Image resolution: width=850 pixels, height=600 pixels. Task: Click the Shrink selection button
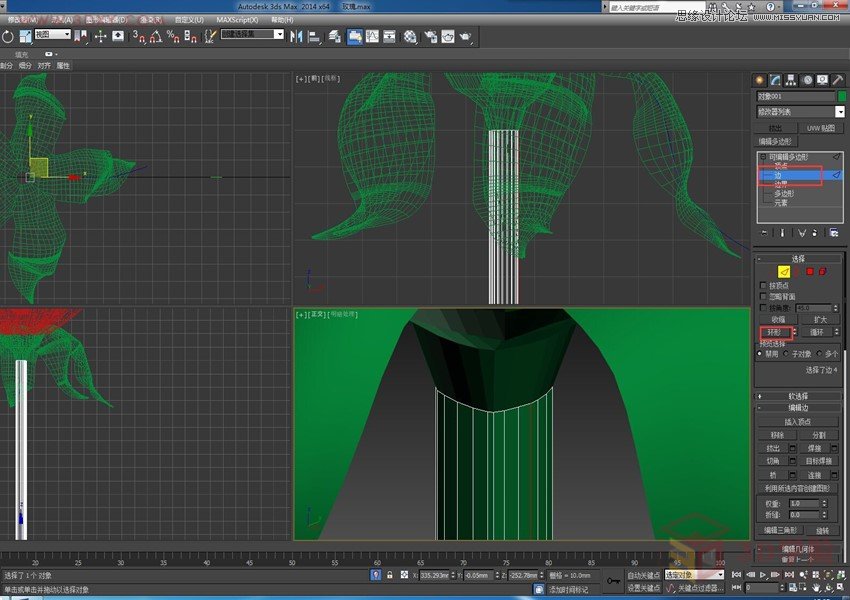(x=778, y=320)
